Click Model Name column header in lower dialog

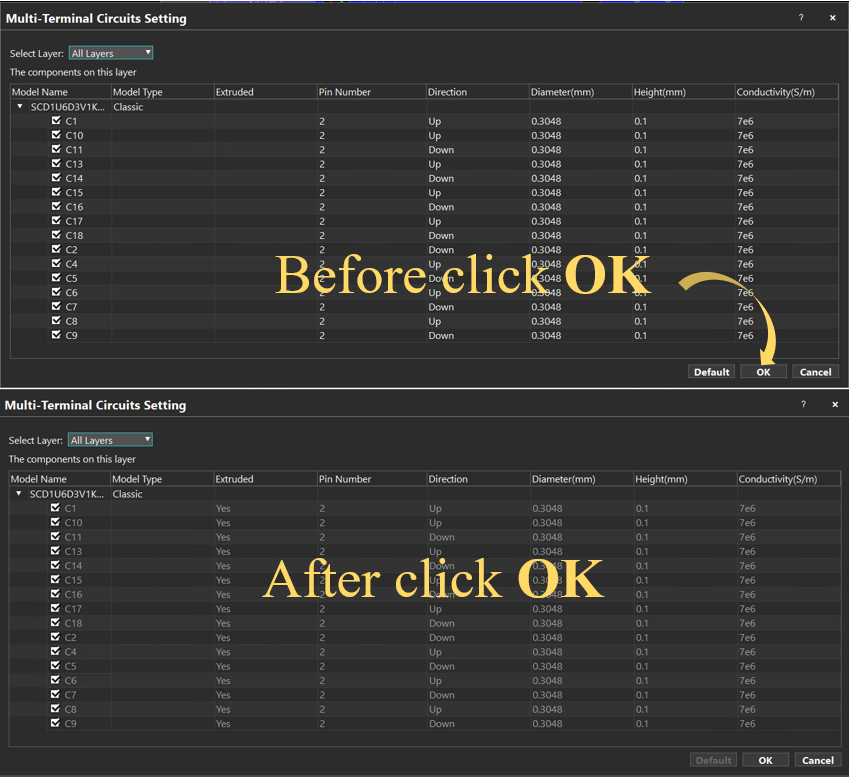click(x=60, y=479)
